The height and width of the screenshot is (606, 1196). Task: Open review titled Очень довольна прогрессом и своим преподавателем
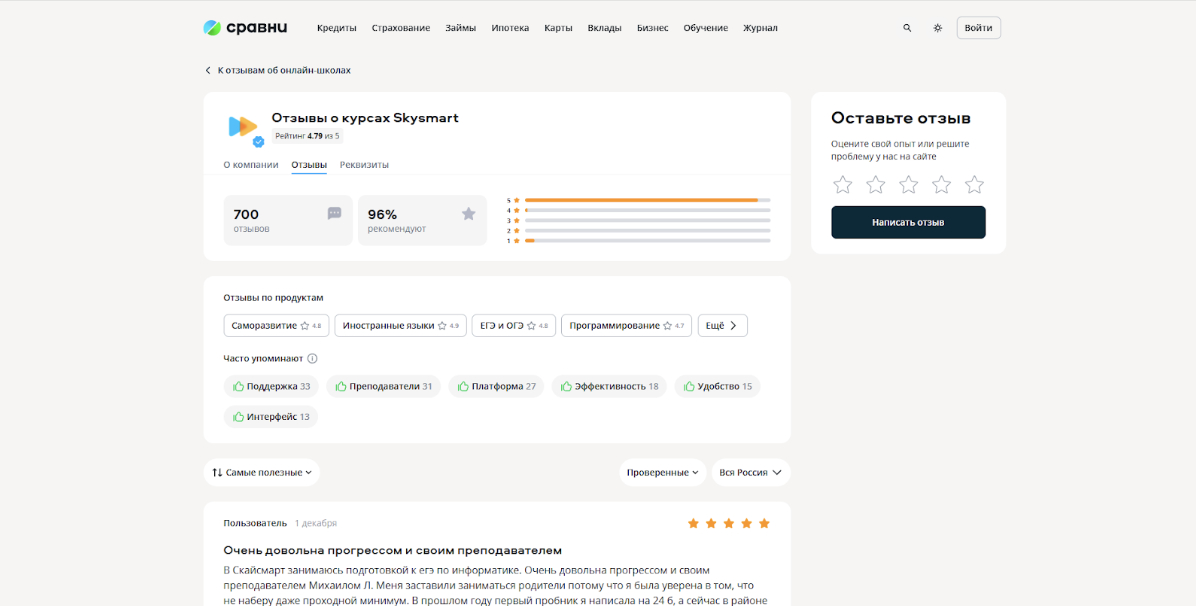[x=393, y=550]
